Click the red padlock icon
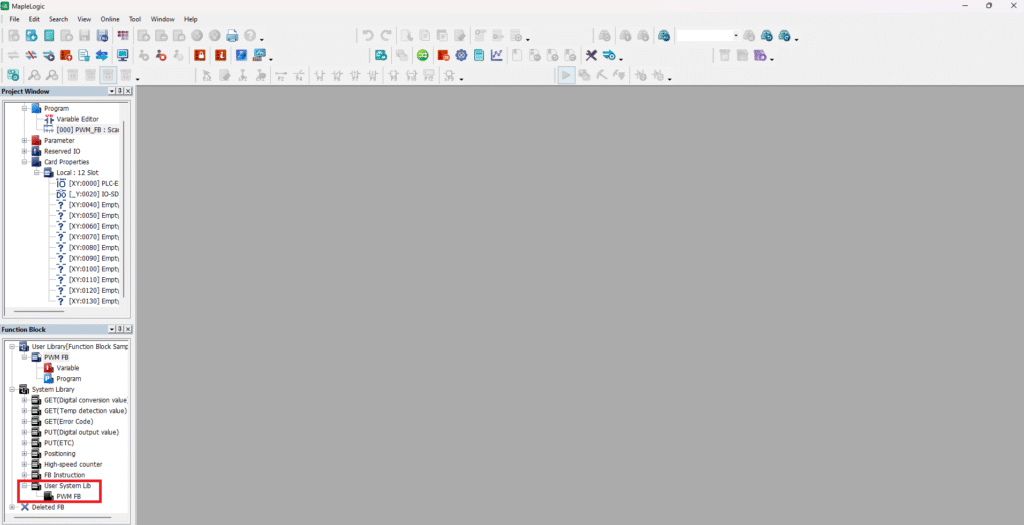Screen dimensions: 1024x525 tap(200, 56)
